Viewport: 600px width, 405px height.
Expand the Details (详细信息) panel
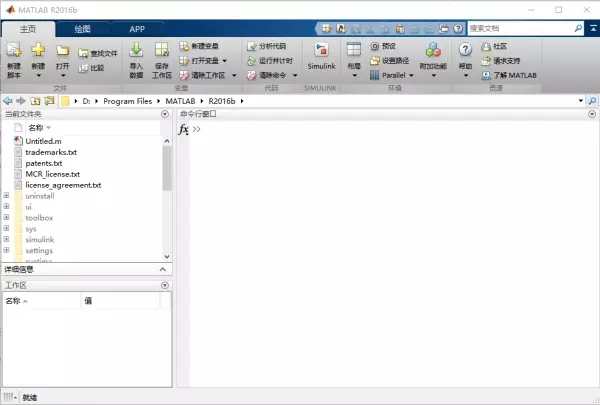click(x=163, y=269)
